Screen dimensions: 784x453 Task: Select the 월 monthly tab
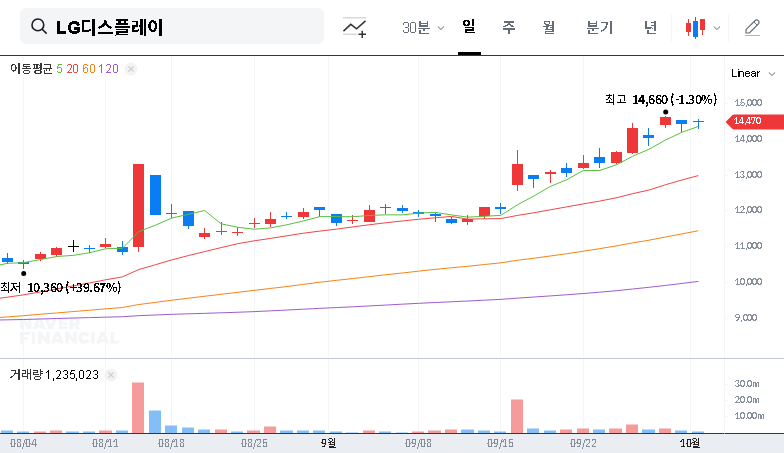(x=548, y=27)
